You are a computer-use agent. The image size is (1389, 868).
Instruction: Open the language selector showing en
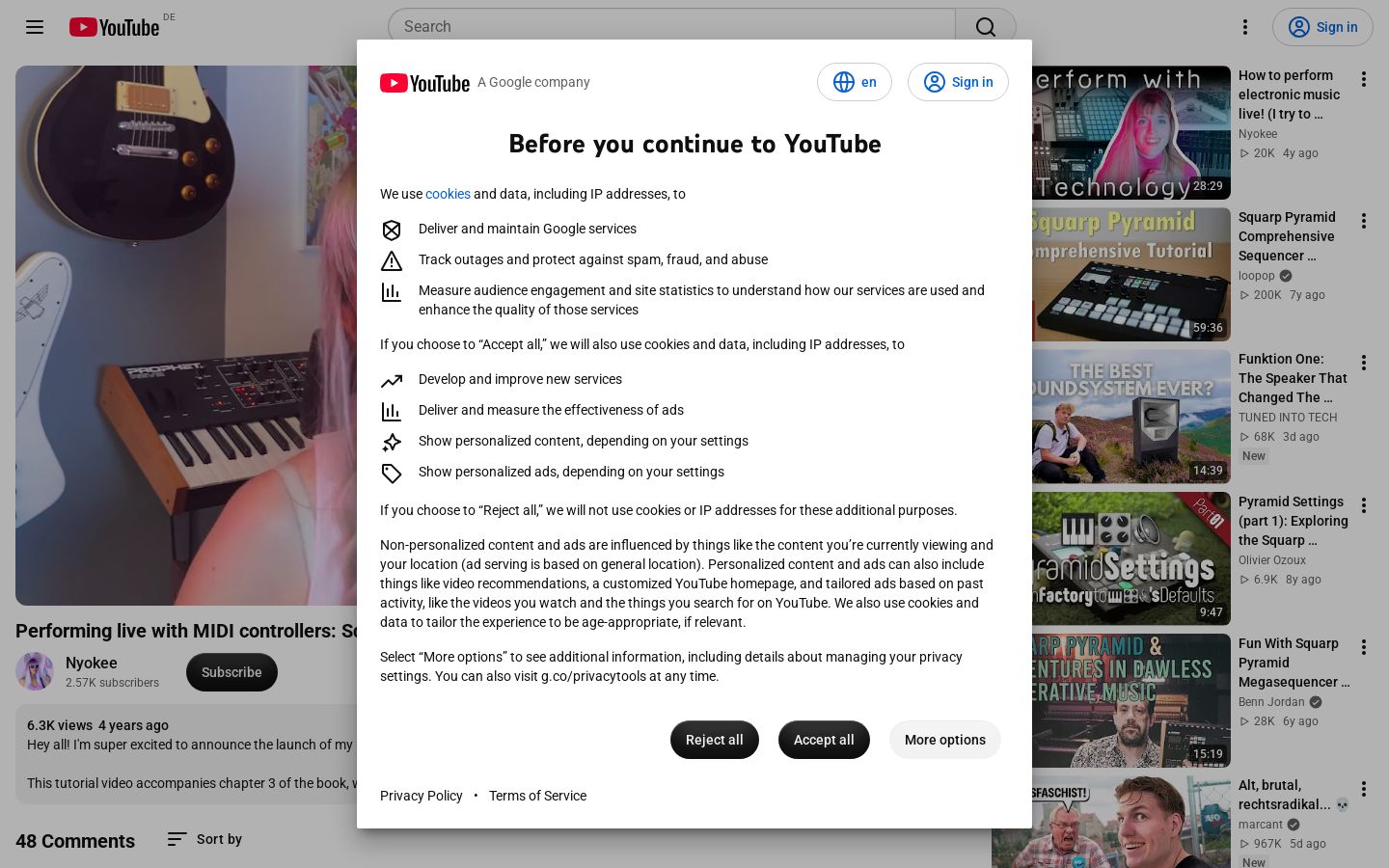coord(855,82)
